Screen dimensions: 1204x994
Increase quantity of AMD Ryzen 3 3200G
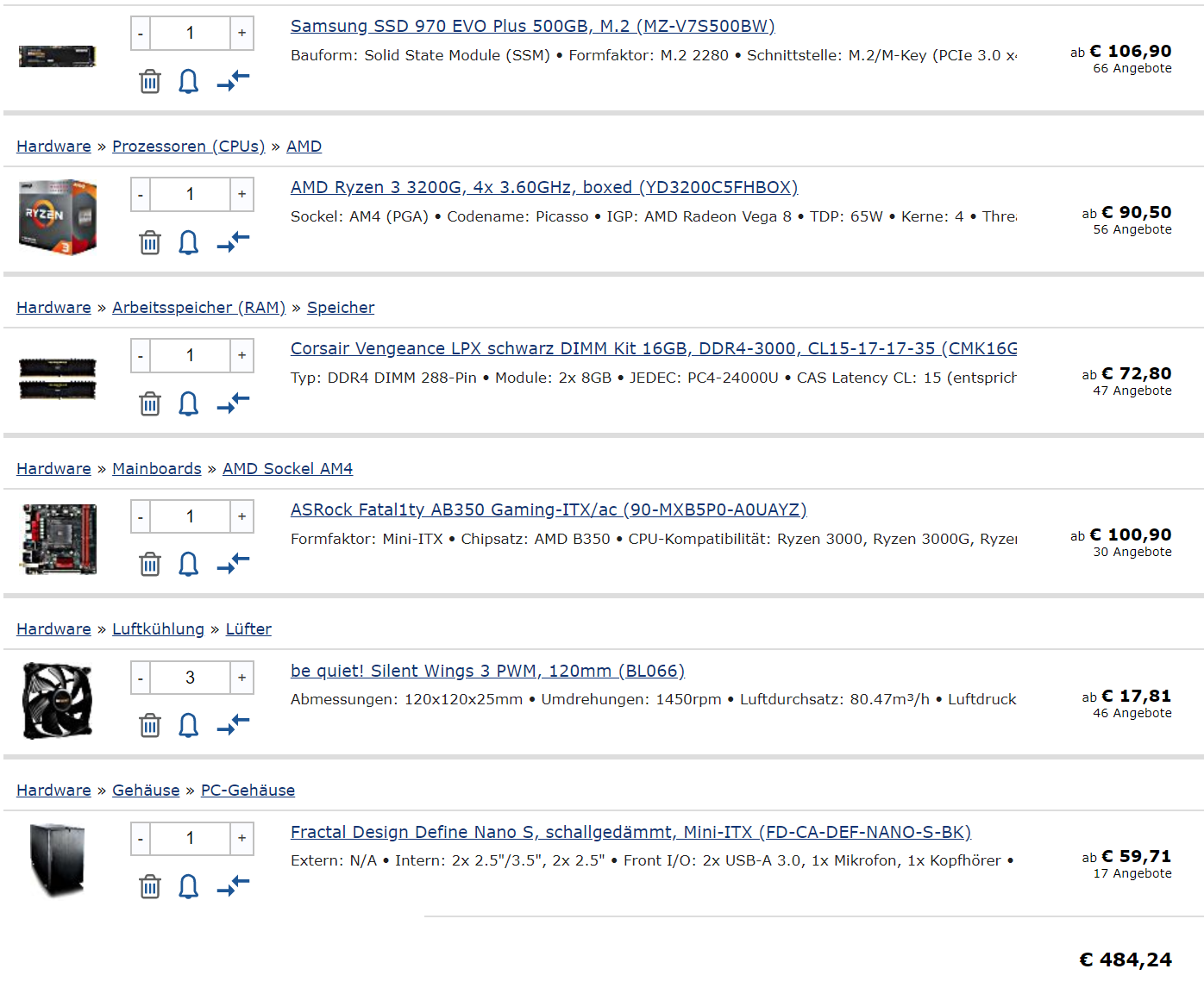pos(242,194)
